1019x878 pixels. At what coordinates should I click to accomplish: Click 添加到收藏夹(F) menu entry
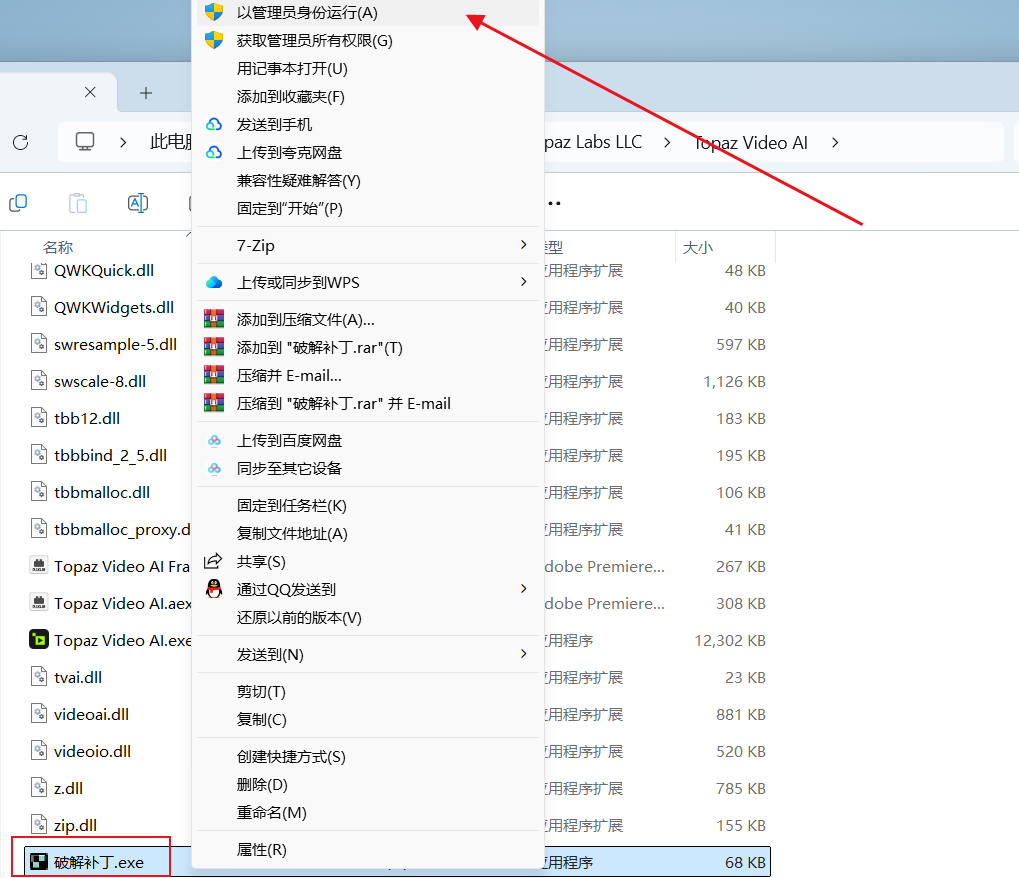[x=367, y=96]
